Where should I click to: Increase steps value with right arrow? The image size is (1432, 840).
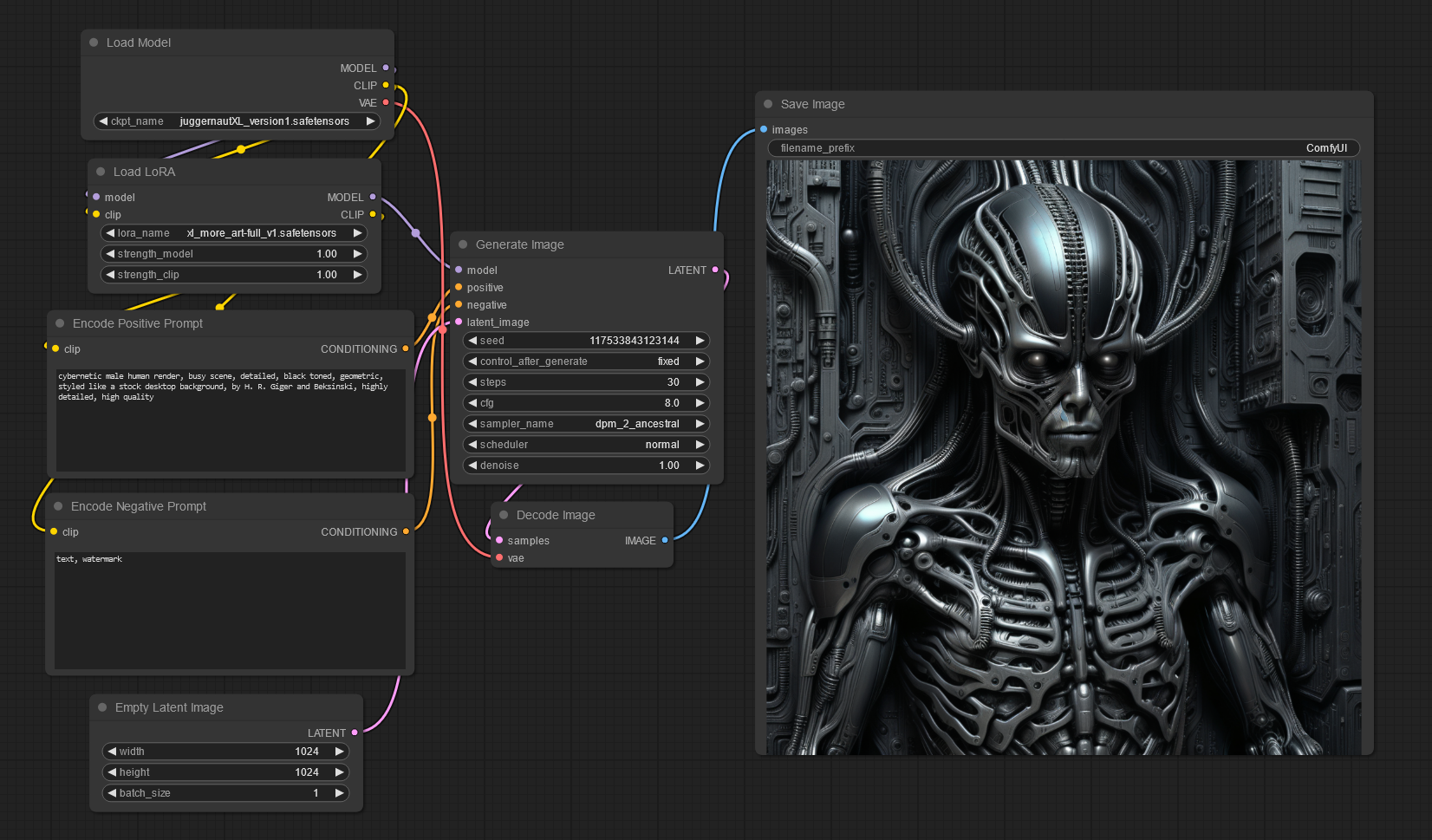point(700,382)
